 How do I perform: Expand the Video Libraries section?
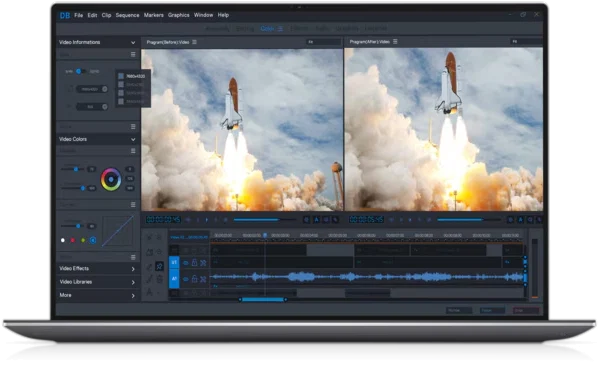[x=133, y=282]
